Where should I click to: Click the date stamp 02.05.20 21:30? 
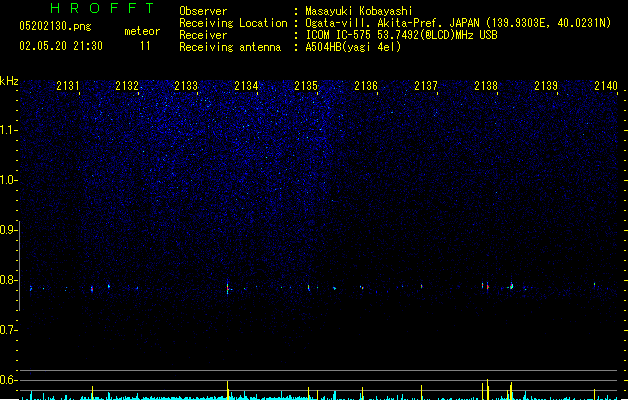[61, 46]
